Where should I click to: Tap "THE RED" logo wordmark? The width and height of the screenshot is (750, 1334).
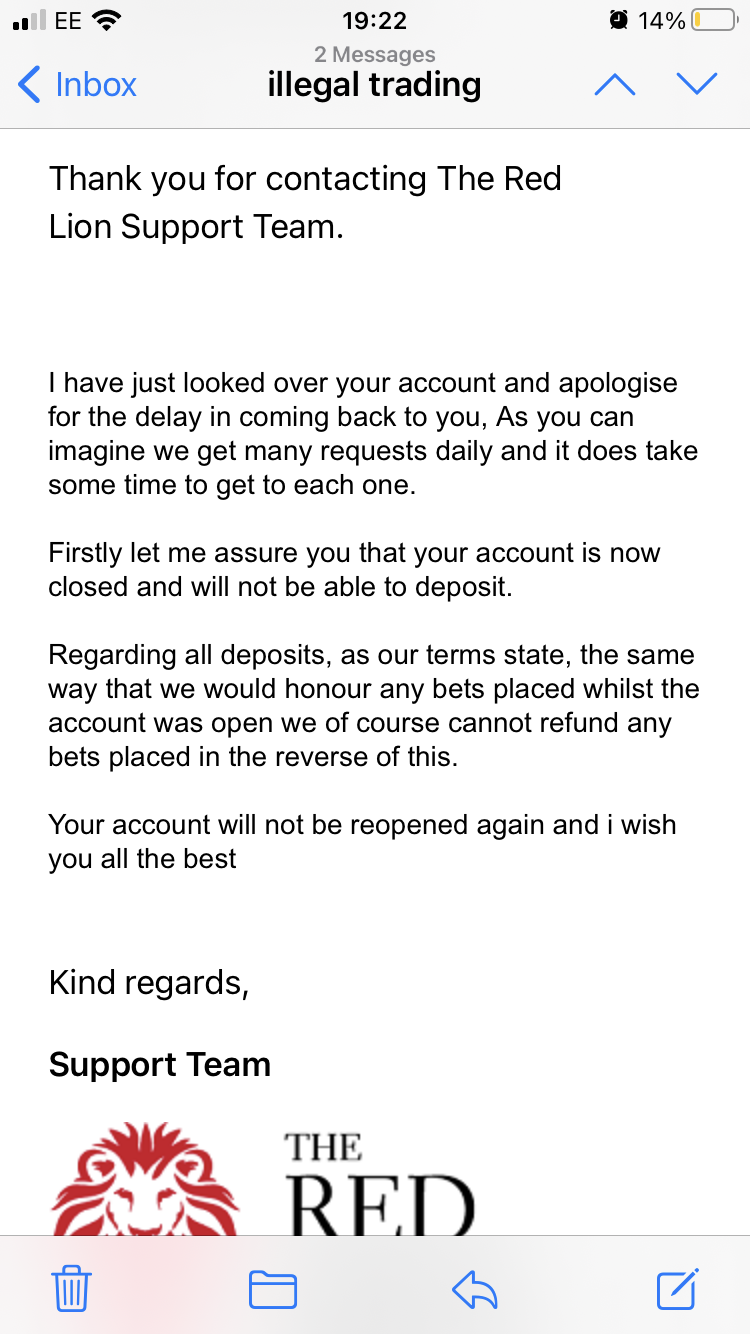[x=380, y=1183]
